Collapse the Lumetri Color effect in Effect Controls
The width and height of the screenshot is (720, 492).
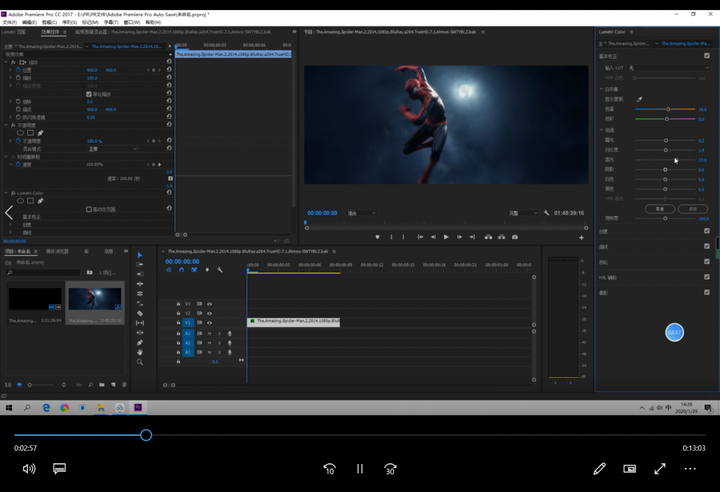point(6,193)
